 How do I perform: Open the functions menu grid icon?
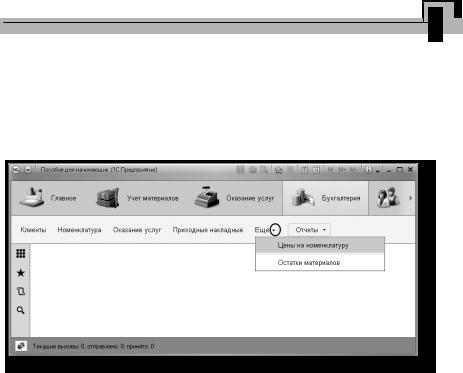tap(21, 254)
